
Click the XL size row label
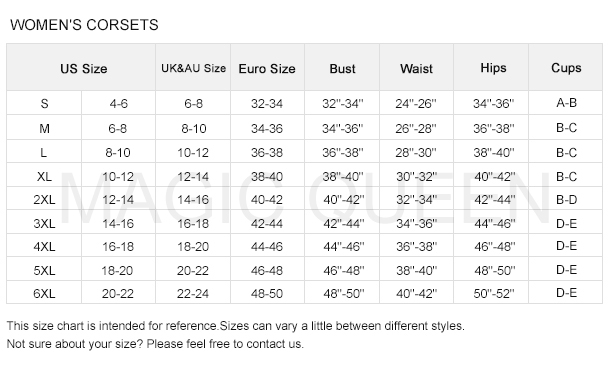coord(44,176)
